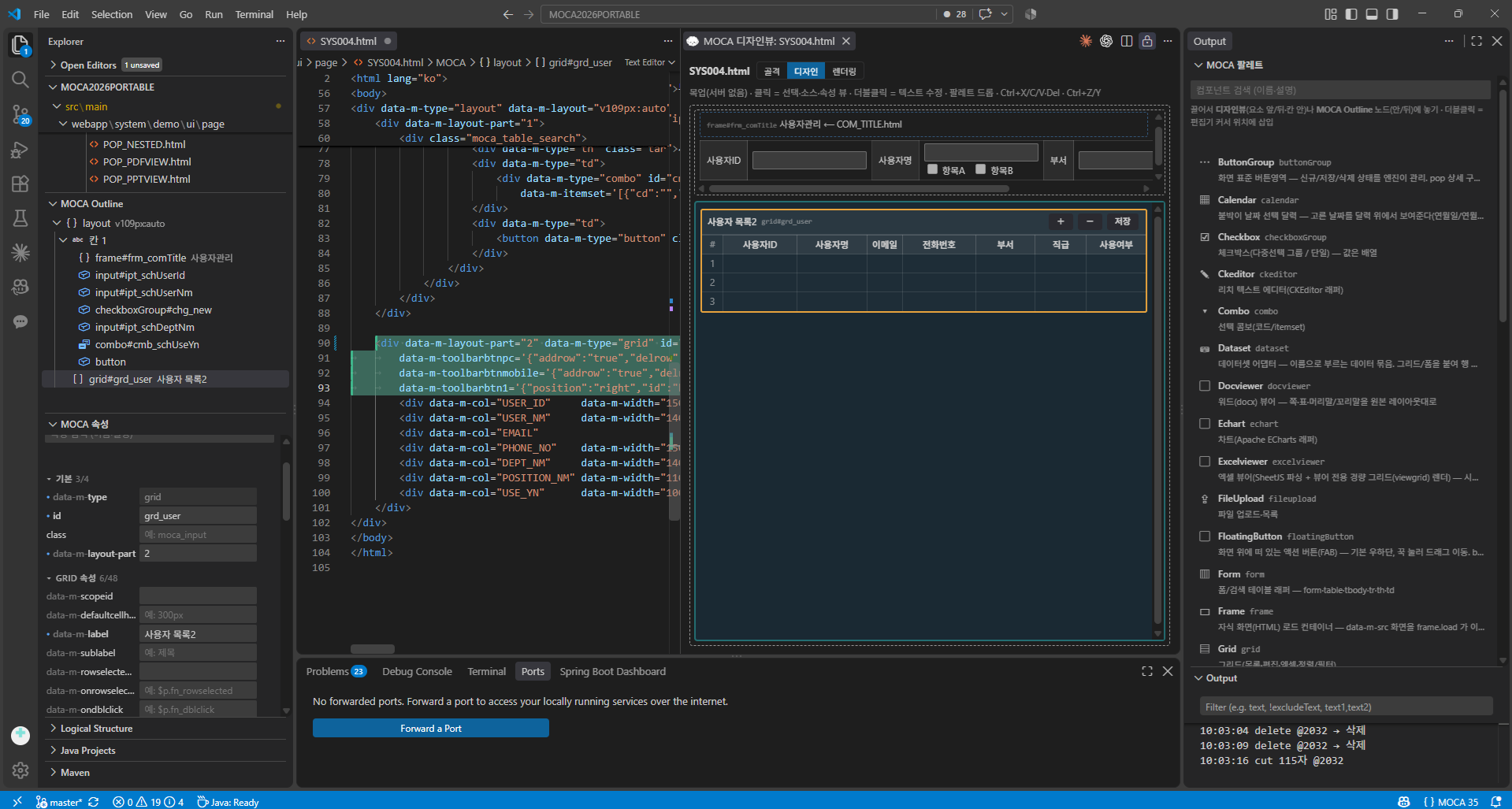
Task: Open the Explorer view in activity bar
Action: click(20, 45)
